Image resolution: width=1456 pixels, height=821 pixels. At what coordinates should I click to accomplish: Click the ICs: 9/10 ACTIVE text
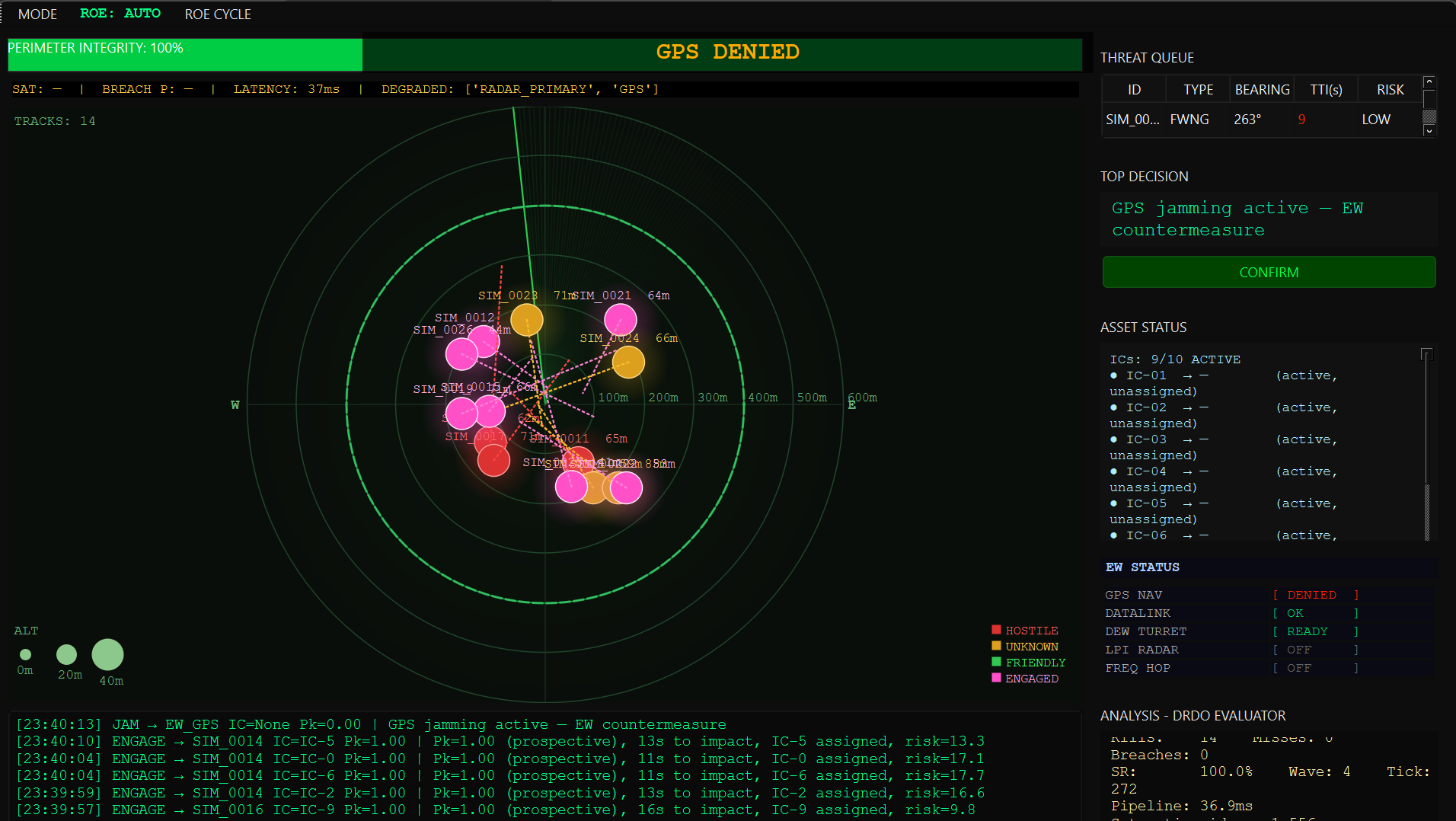pos(1175,359)
